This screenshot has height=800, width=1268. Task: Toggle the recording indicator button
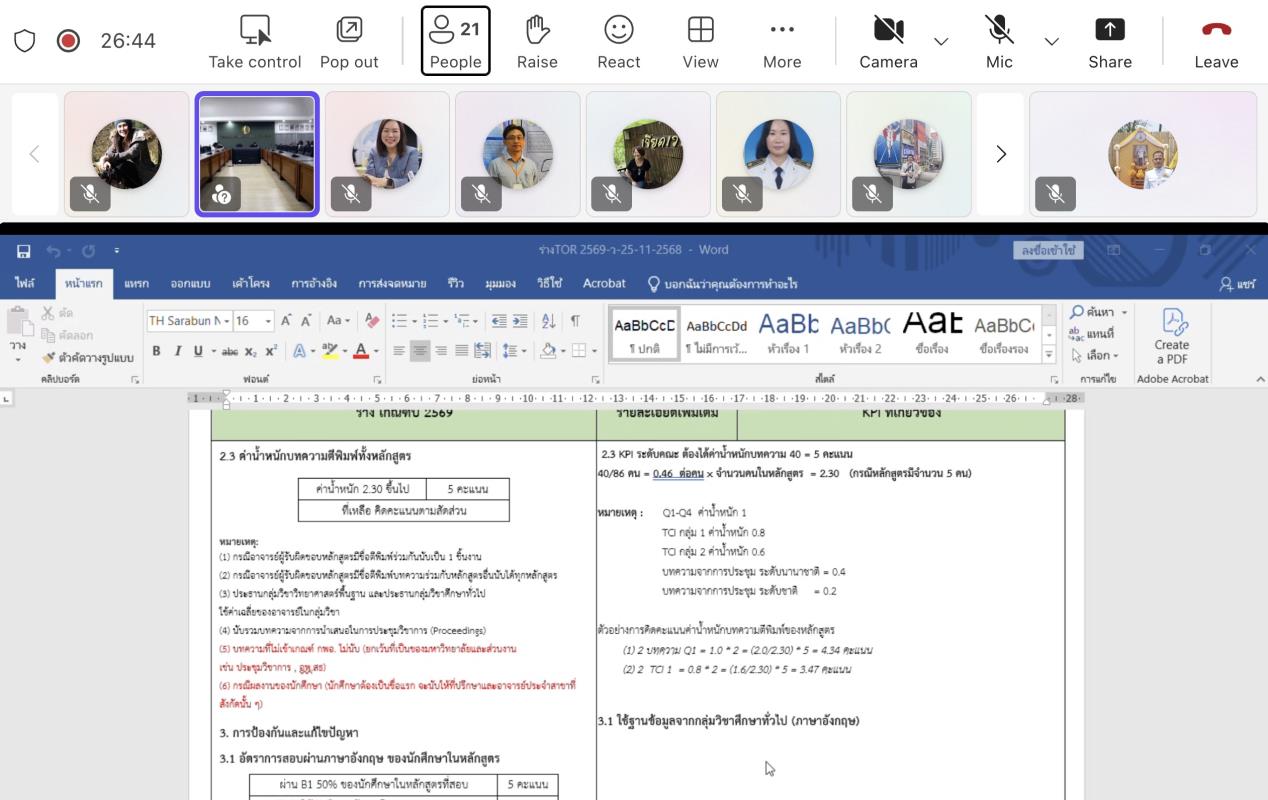[x=68, y=41]
